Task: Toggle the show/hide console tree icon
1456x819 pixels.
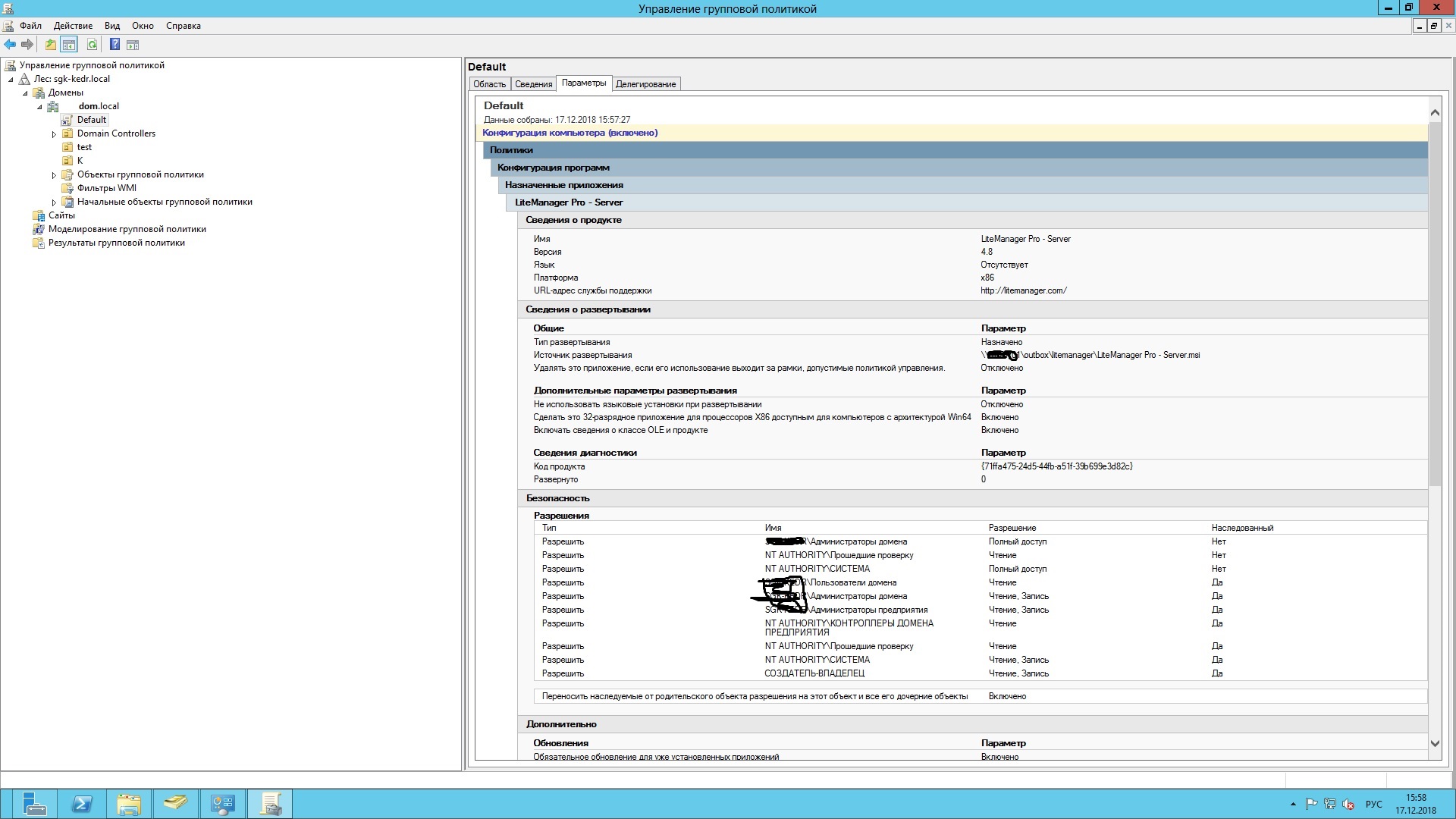Action: pyautogui.click(x=69, y=45)
